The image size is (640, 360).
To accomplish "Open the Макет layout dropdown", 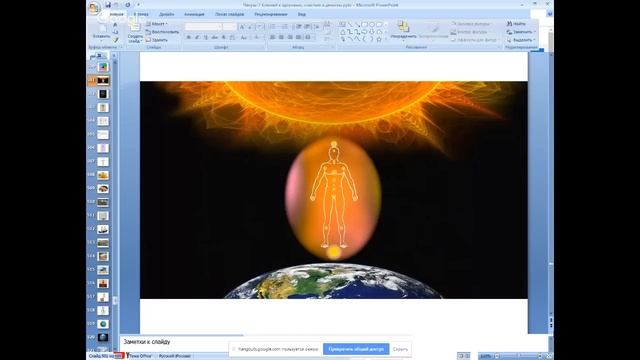I will point(157,24).
